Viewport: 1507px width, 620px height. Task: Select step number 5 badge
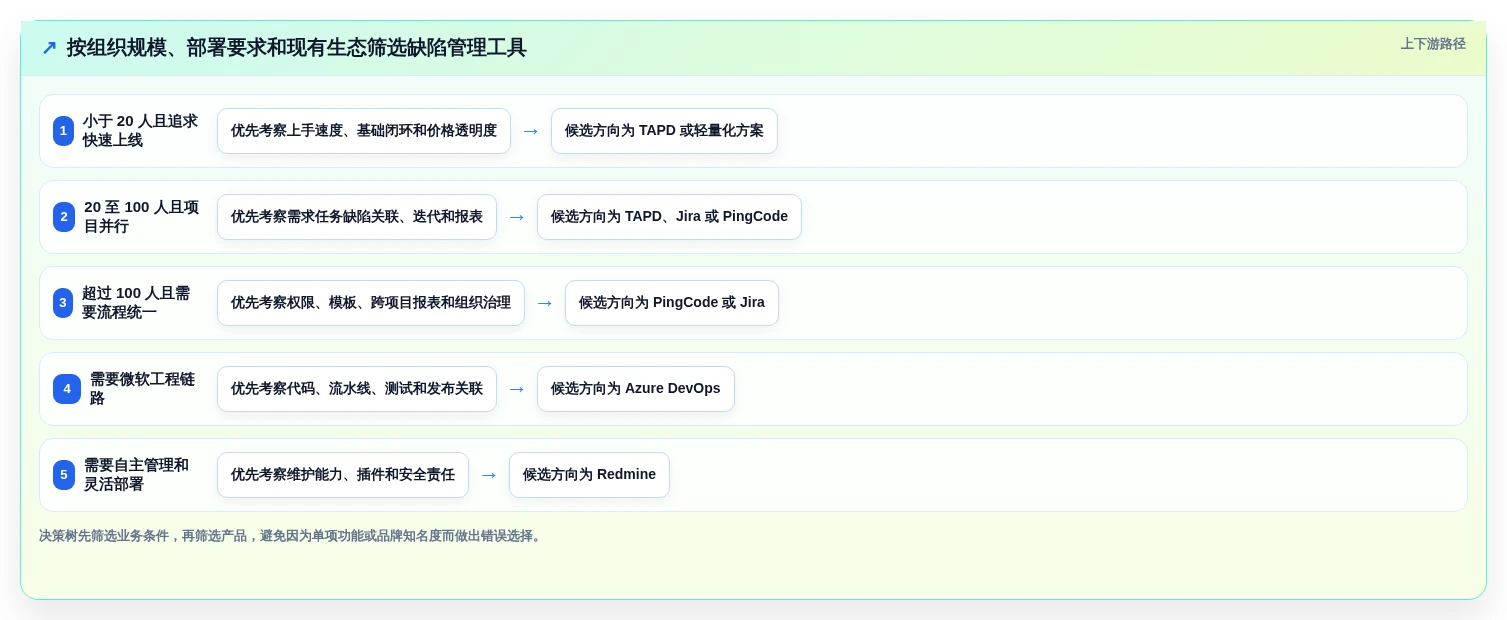tap(64, 475)
